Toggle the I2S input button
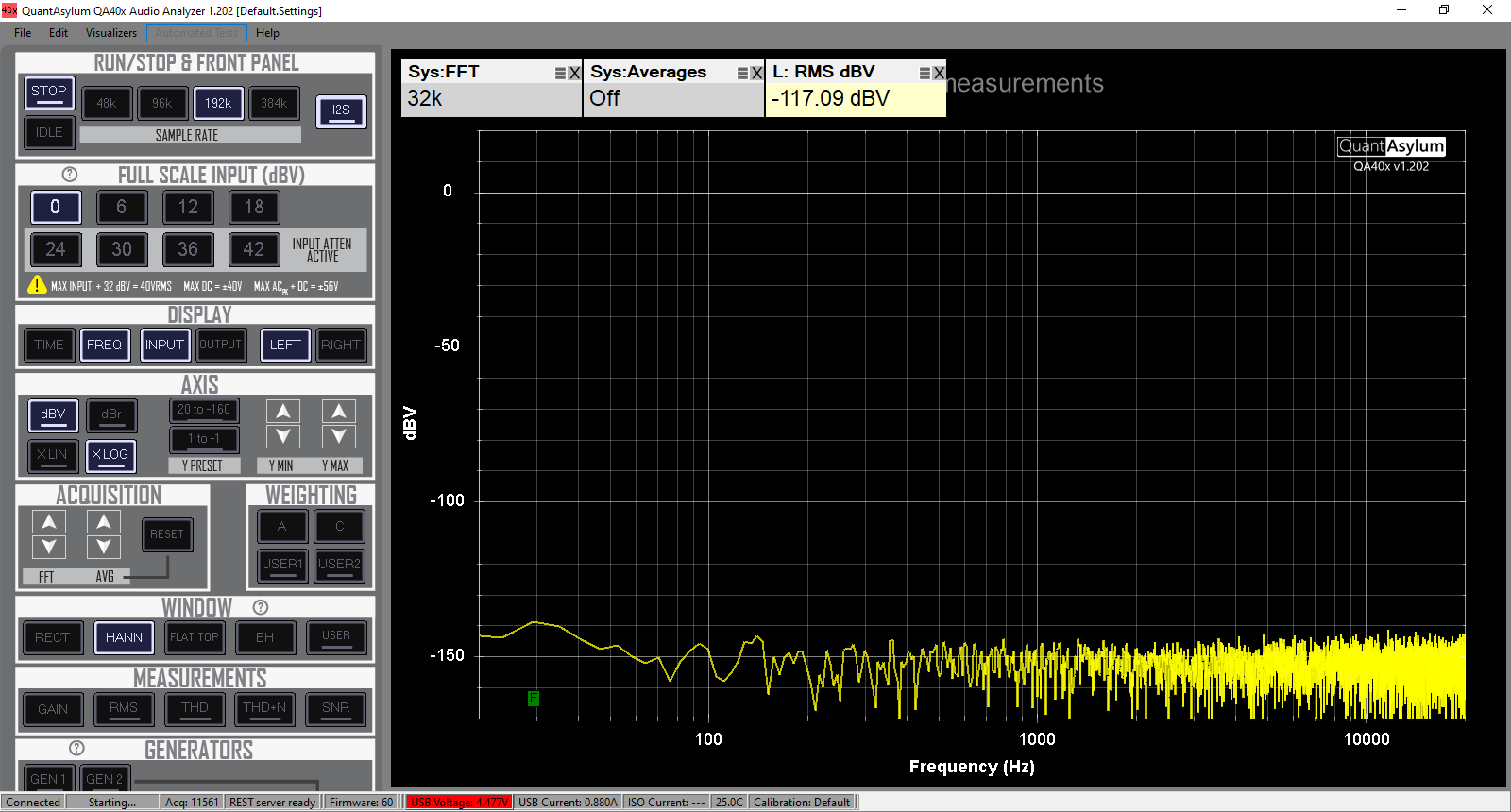The image size is (1511, 812). tap(341, 111)
